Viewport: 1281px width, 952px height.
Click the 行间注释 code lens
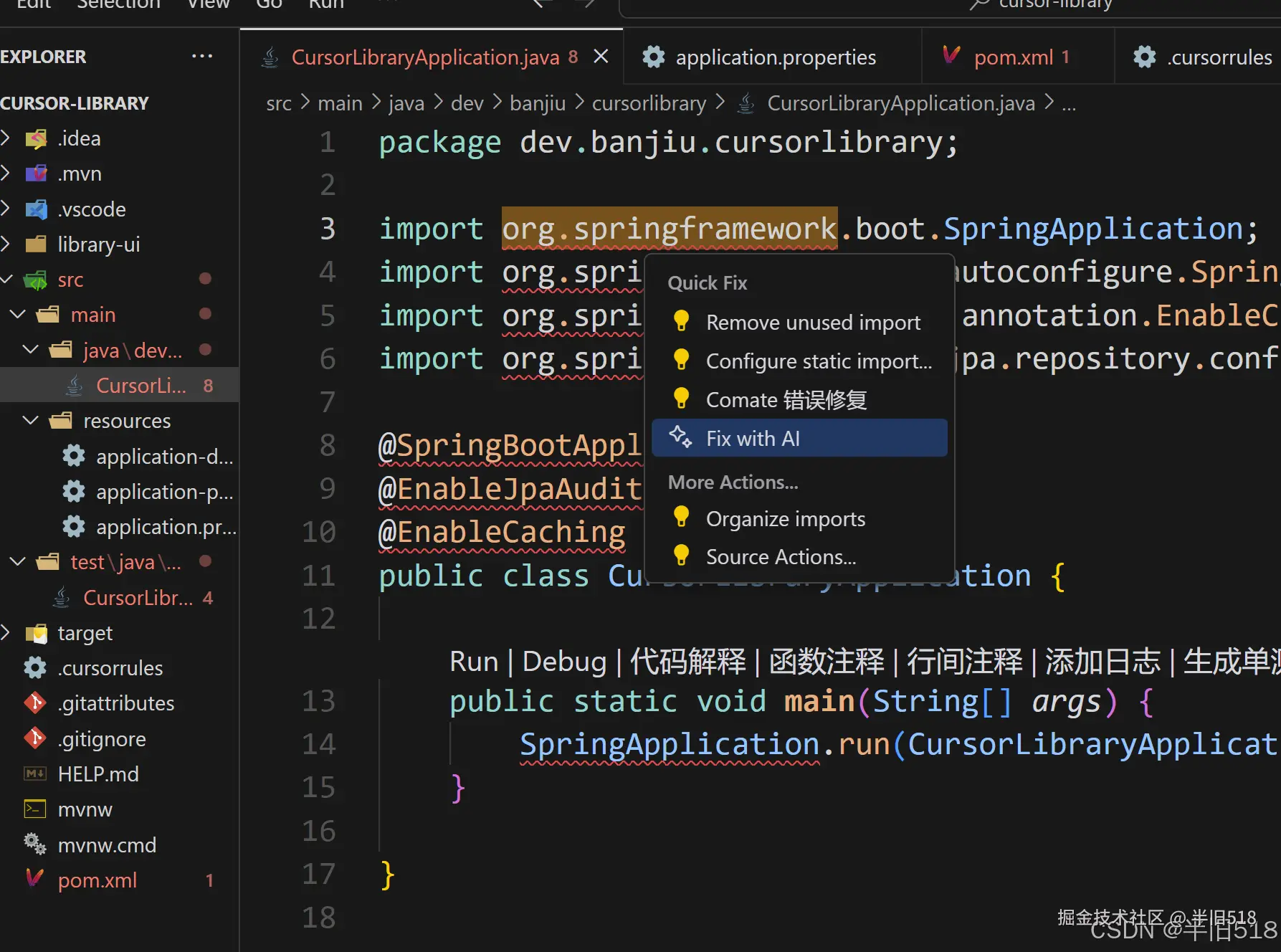[x=965, y=661]
